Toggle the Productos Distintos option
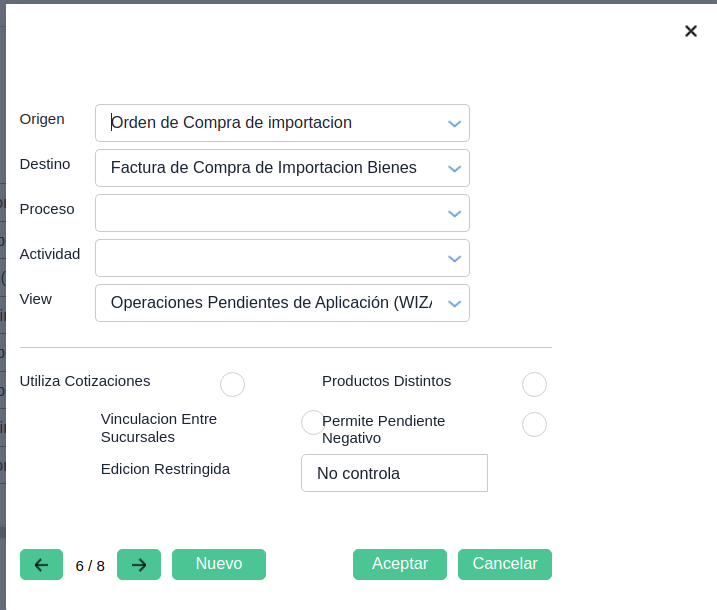The image size is (717, 610). (x=534, y=385)
